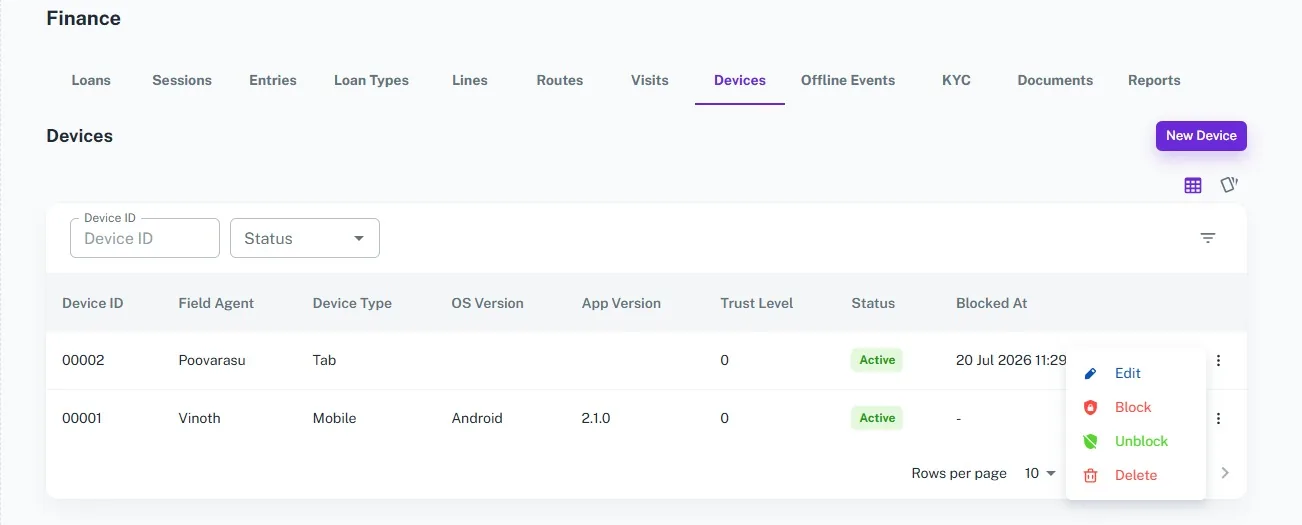This screenshot has height=525, width=1302.
Task: Open the Reports tab
Action: pos(1154,80)
